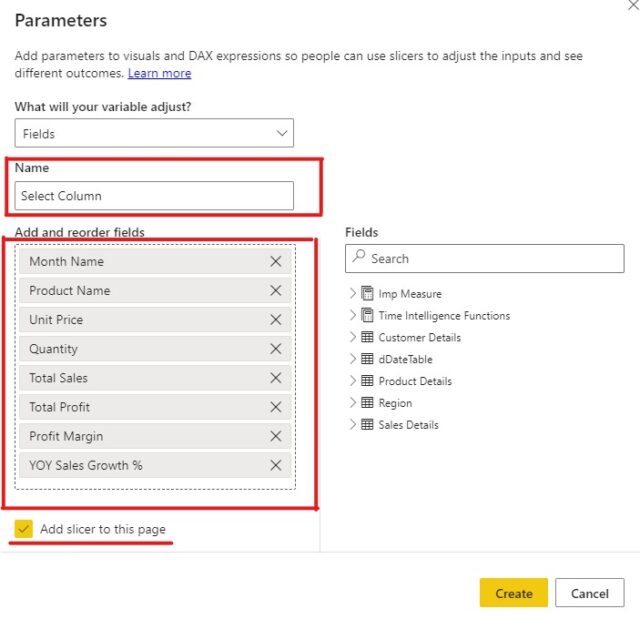Select the Profit Margin field row
640x619 pixels.
155,436
